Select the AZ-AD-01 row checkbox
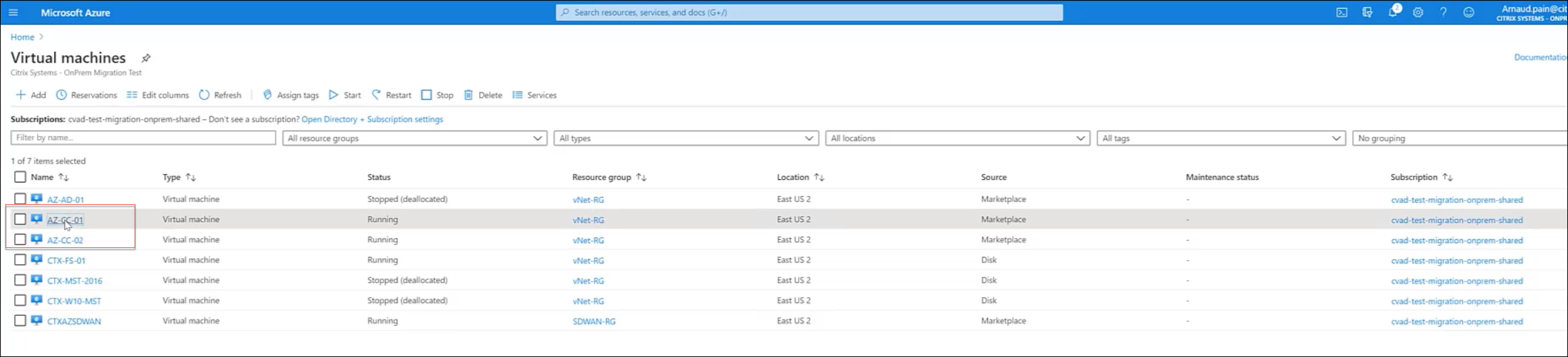The image size is (1568, 357). coord(20,199)
